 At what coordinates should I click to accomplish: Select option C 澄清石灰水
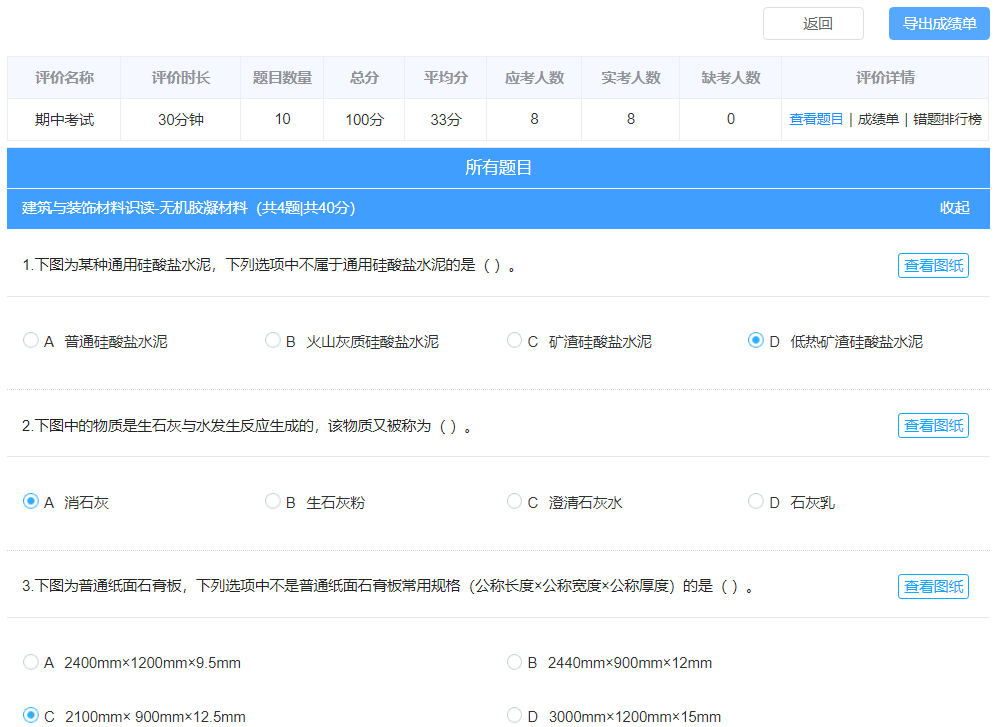[x=515, y=502]
